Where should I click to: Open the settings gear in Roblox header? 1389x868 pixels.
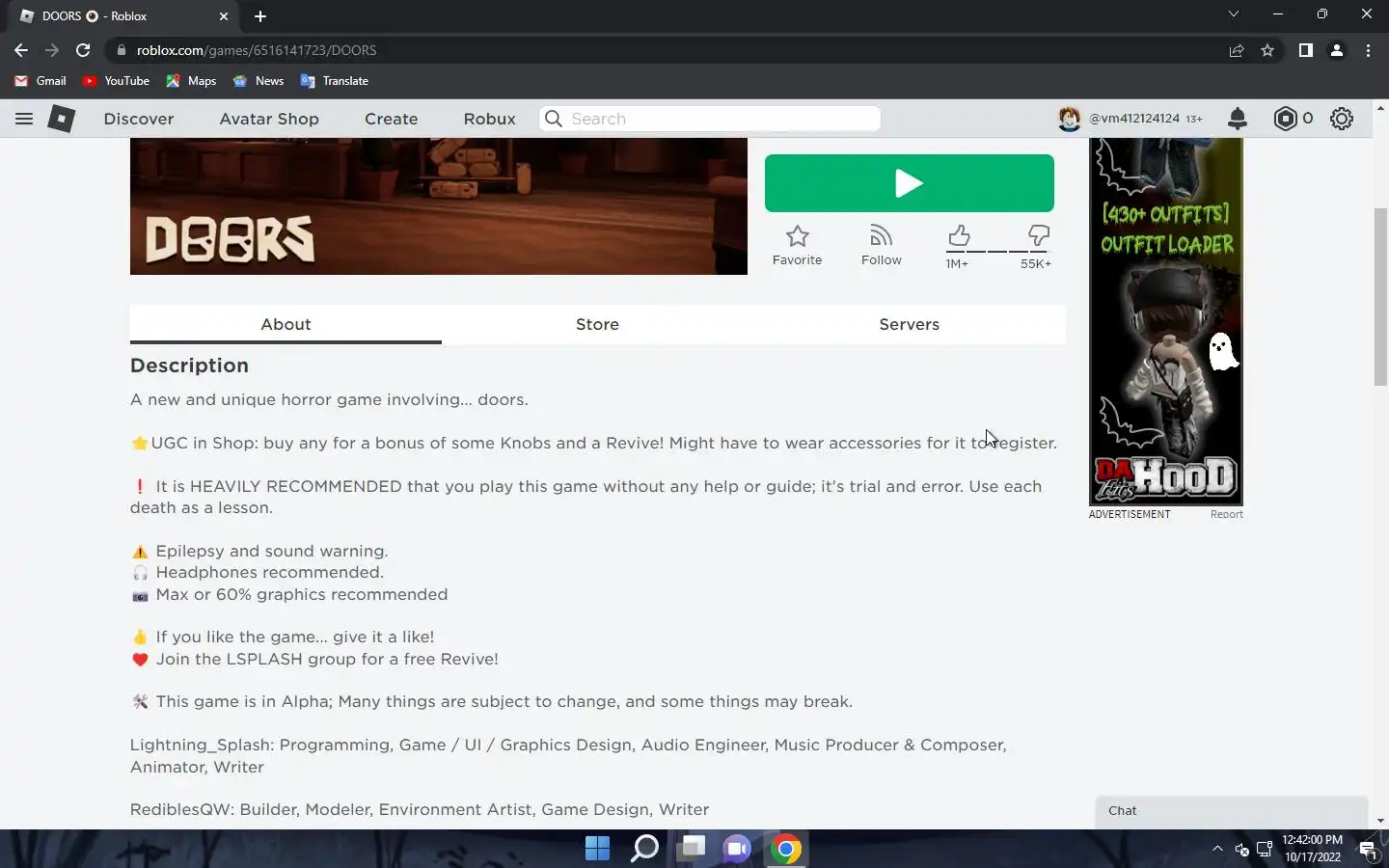click(1342, 119)
